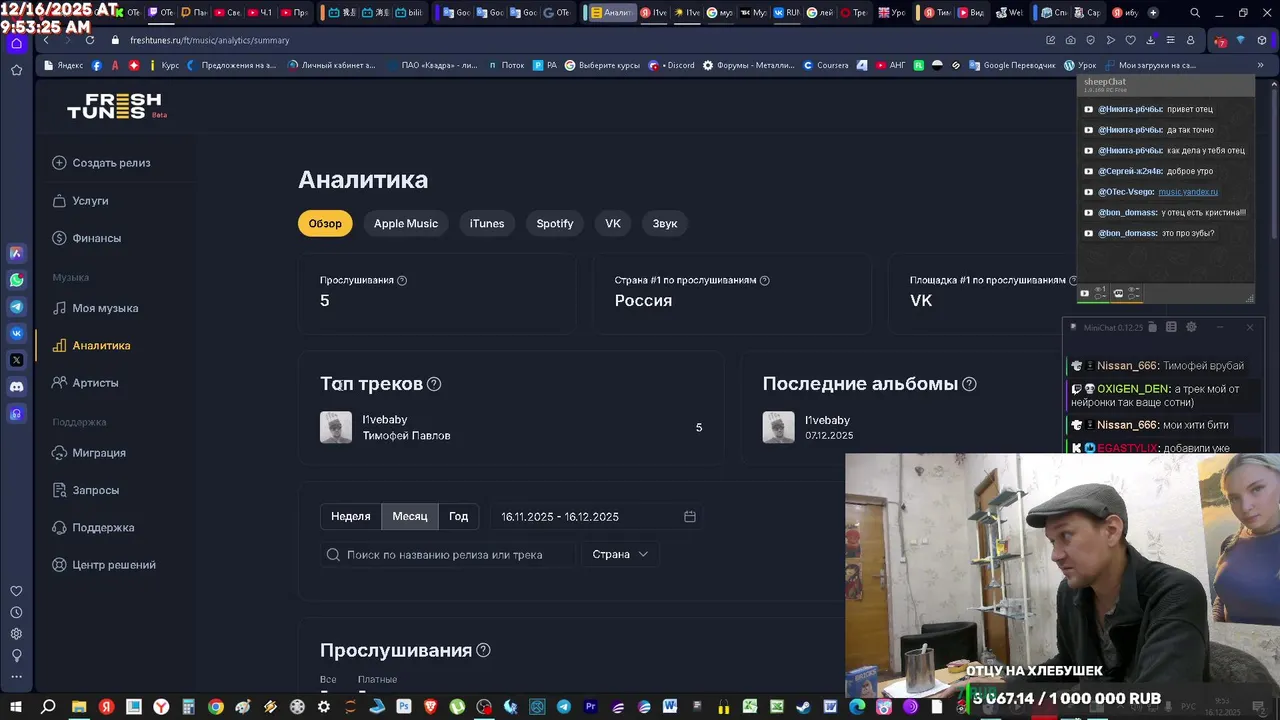
Task: Click the release or track search field
Action: pyautogui.click(x=448, y=554)
